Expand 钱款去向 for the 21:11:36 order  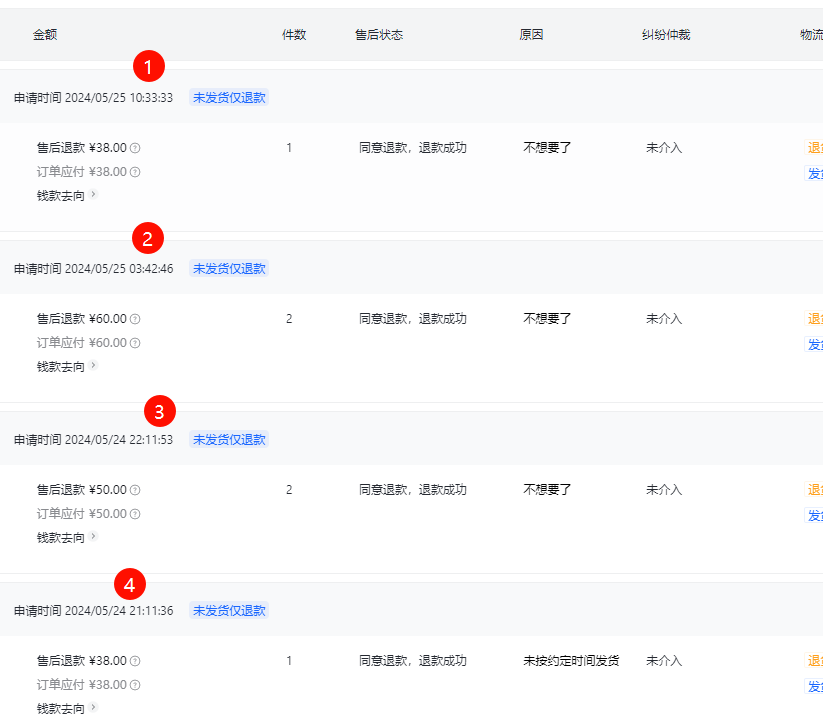(93, 707)
